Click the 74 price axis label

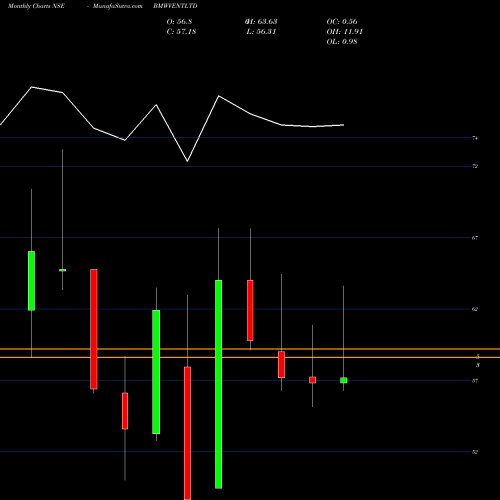475,138
